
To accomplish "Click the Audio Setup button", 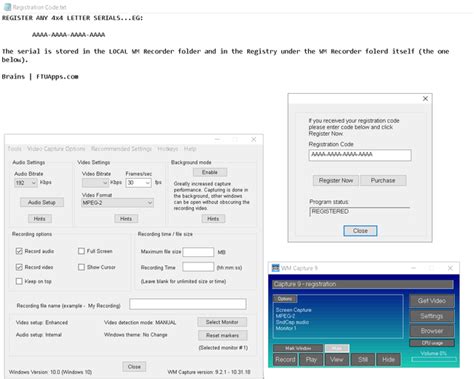I will 42,202.
